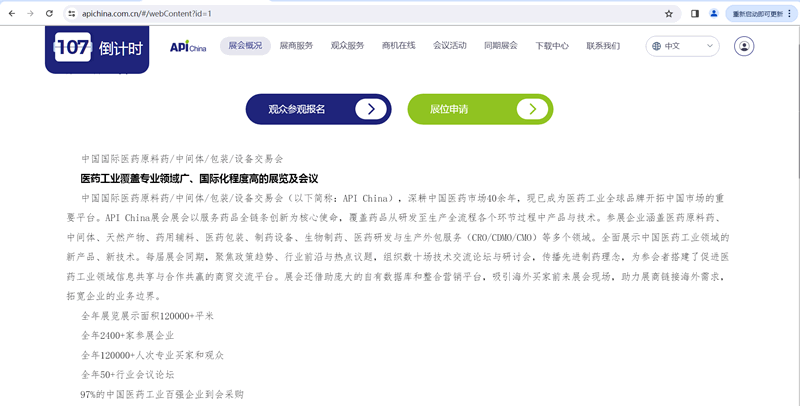This screenshot has width=800, height=406.
Task: Click the 下载中心 nav link
Action: tap(552, 46)
